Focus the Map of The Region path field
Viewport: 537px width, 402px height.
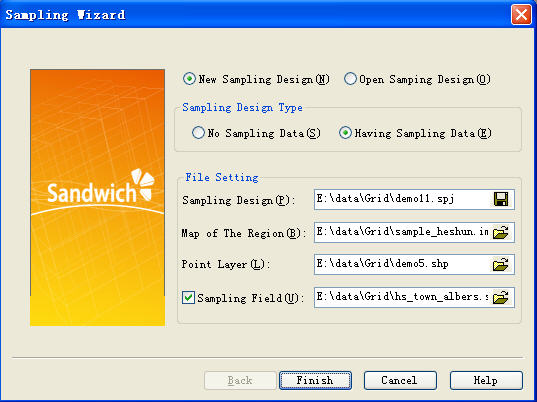coord(403,232)
